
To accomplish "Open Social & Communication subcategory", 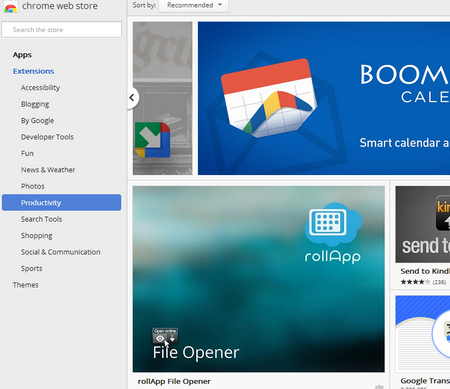I will click(60, 252).
